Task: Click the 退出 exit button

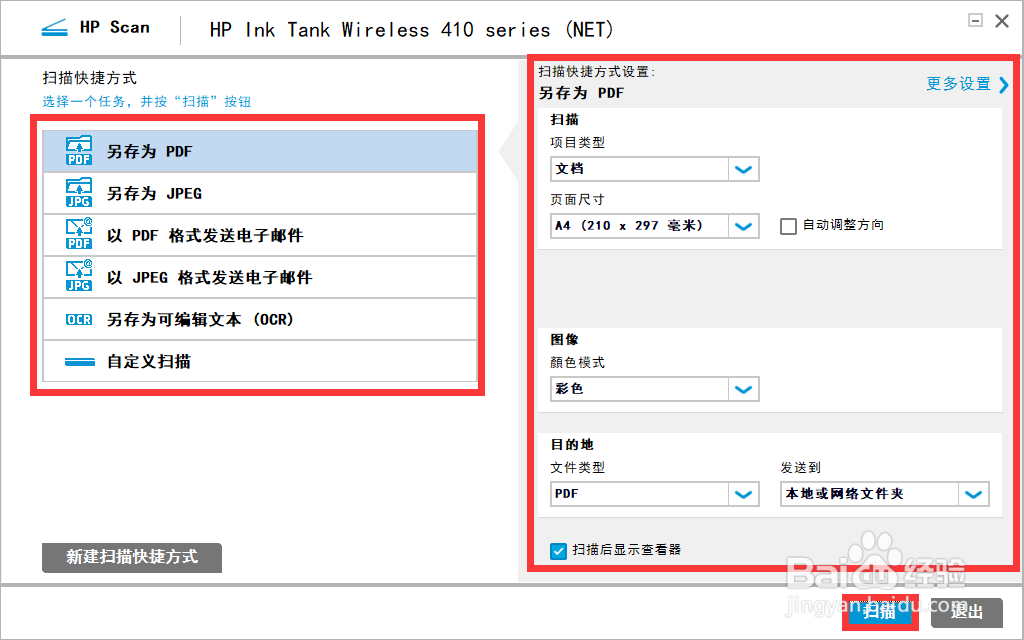Action: tap(969, 613)
